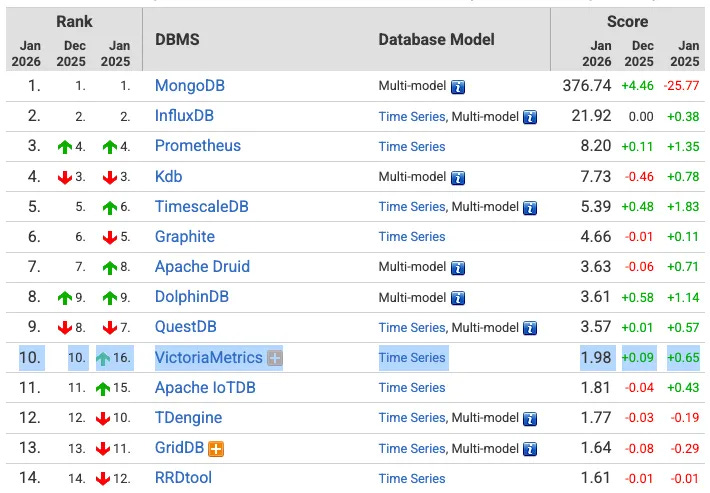The width and height of the screenshot is (710, 493).
Task: Click the Kdb Multi-model info icon
Action: click(458, 177)
